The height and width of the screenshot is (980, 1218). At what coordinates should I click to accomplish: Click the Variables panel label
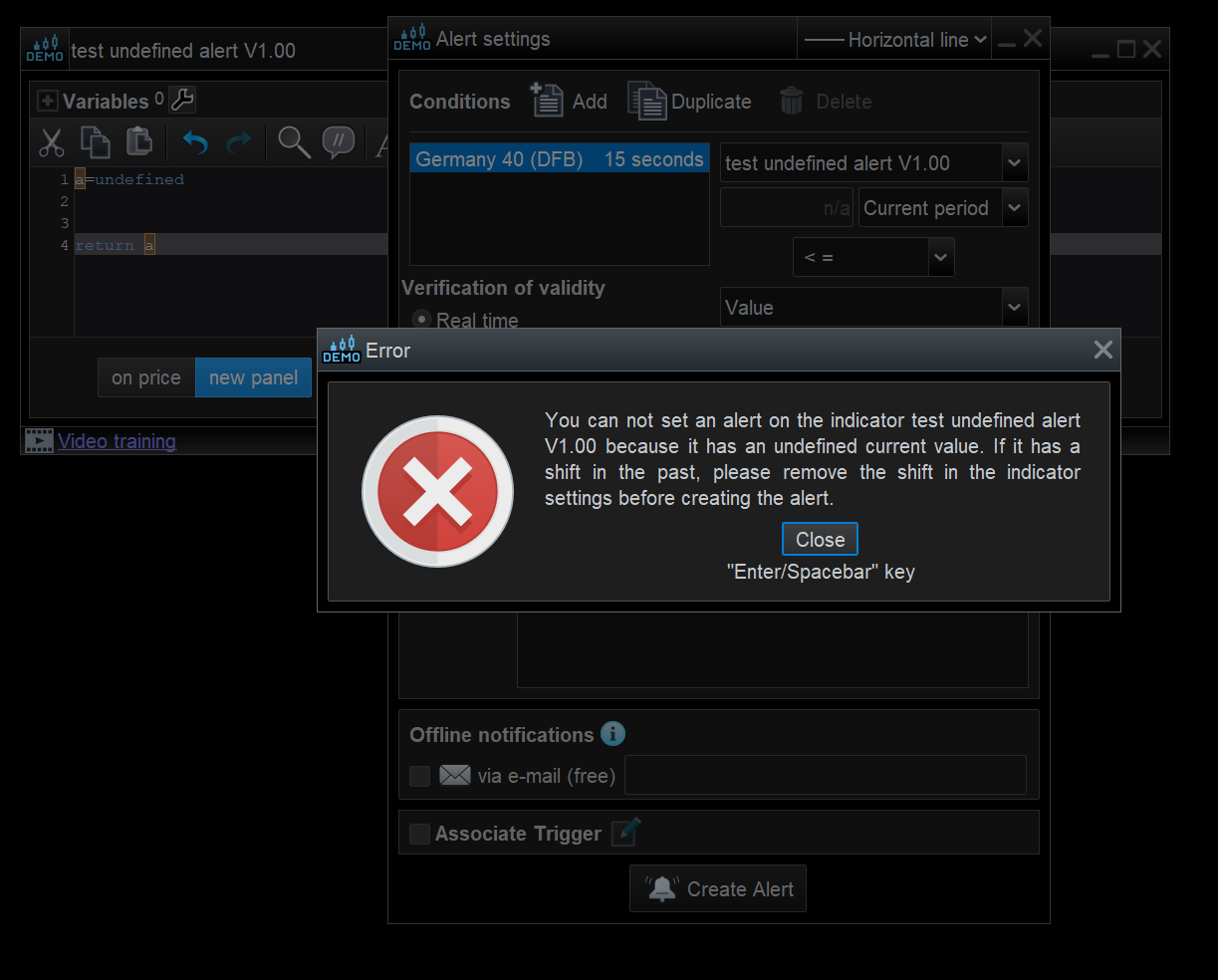click(x=106, y=101)
